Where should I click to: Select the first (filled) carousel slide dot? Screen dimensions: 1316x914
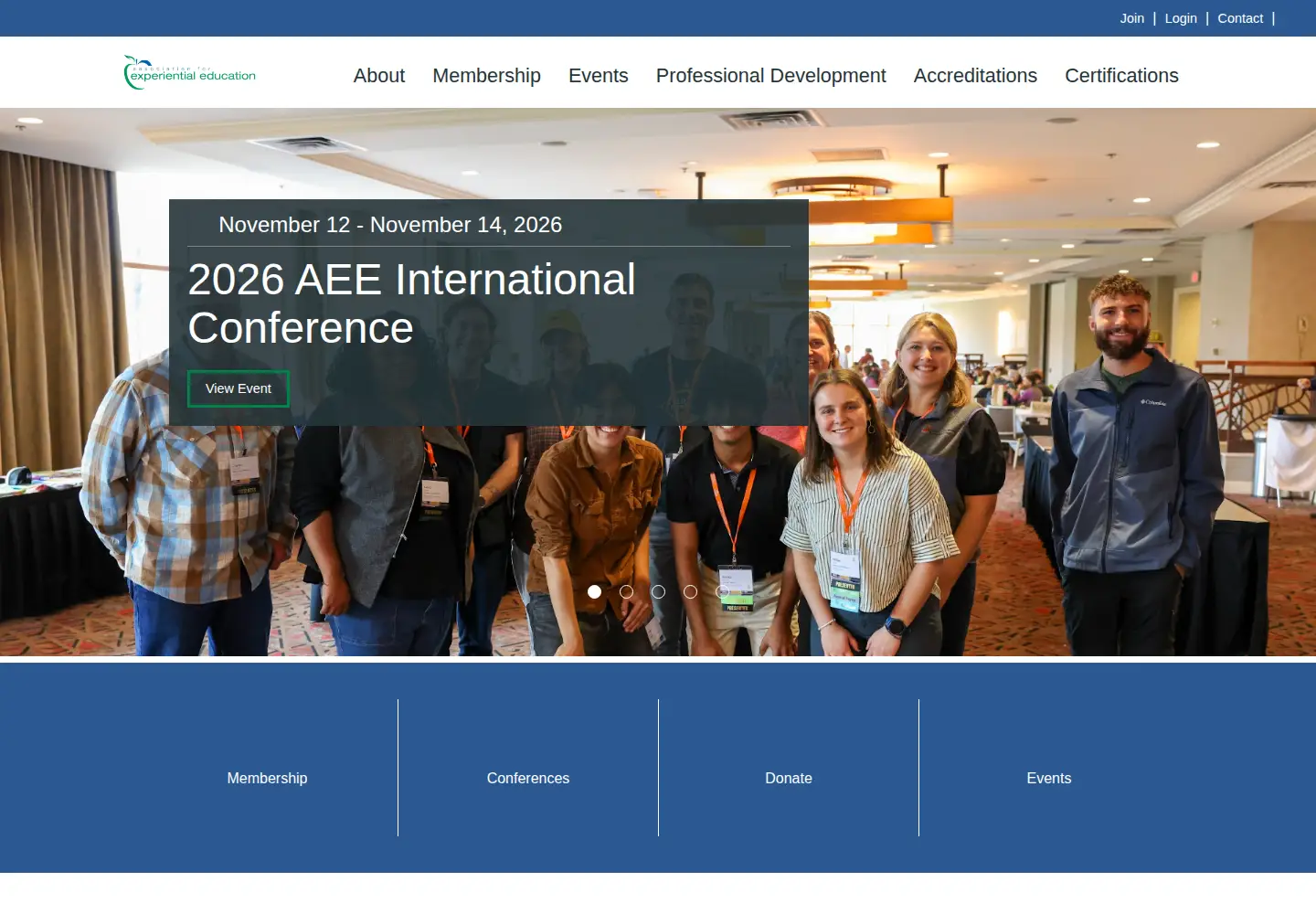[x=594, y=592]
